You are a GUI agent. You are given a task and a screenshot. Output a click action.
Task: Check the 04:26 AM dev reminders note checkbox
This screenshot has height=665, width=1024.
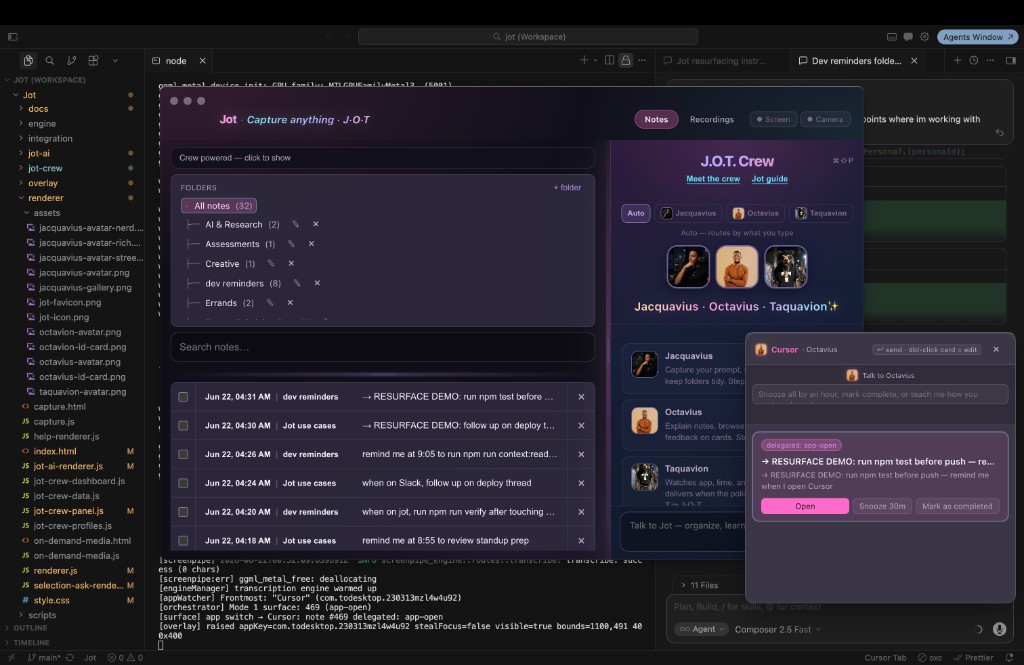tap(184, 454)
